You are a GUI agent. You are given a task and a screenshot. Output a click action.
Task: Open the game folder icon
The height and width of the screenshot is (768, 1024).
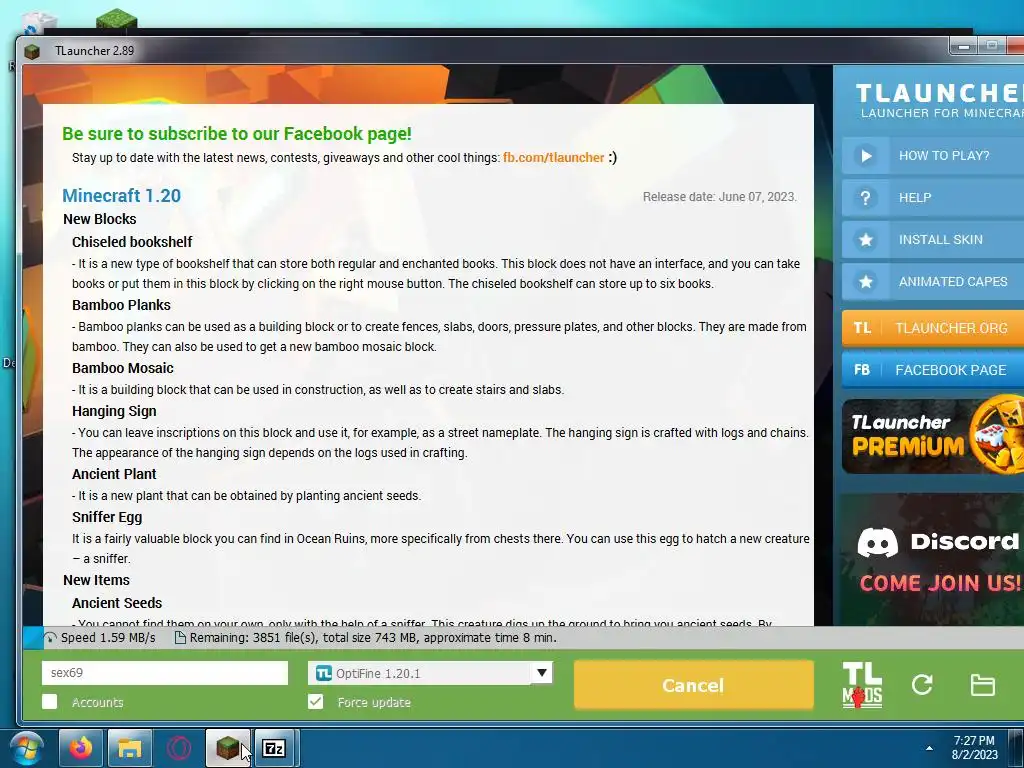[x=982, y=684]
